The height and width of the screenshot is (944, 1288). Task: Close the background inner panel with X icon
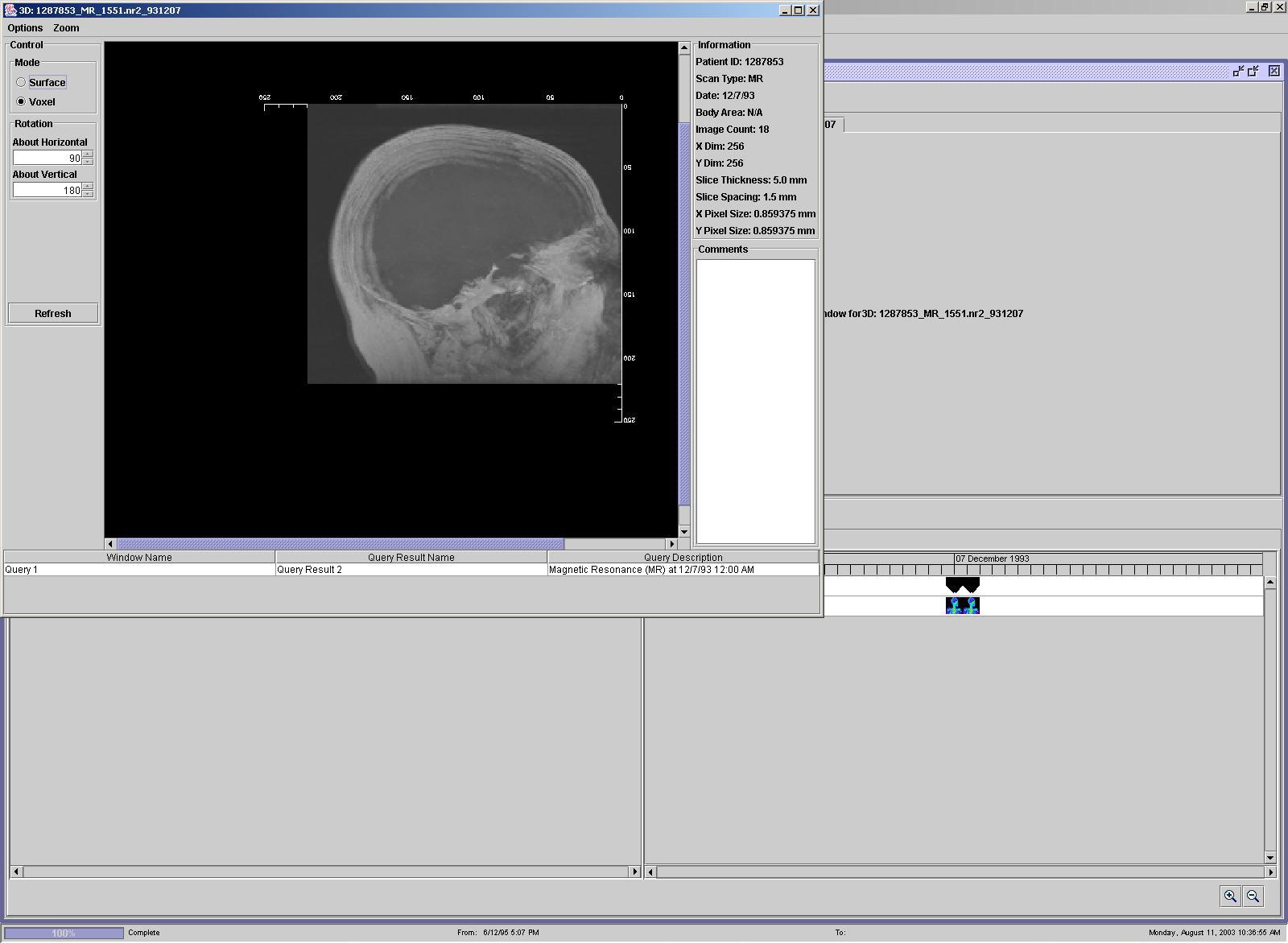1274,71
